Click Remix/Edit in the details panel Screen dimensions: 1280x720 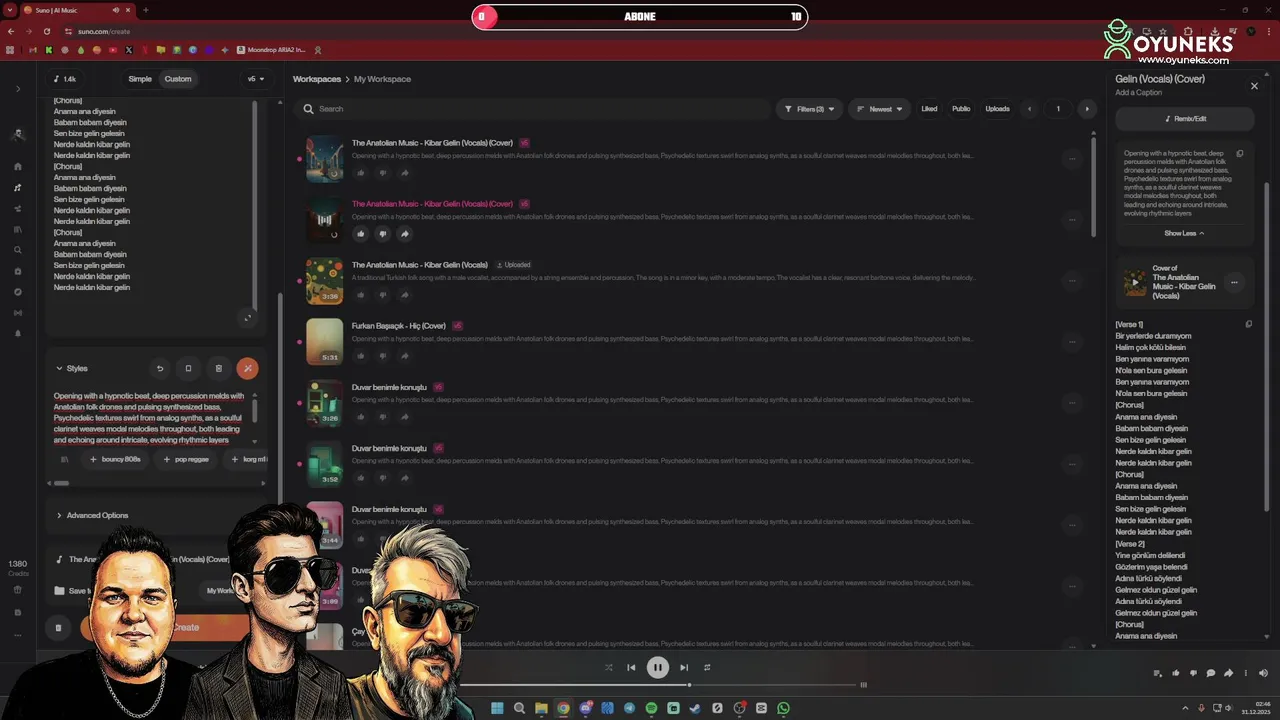[x=1185, y=119]
